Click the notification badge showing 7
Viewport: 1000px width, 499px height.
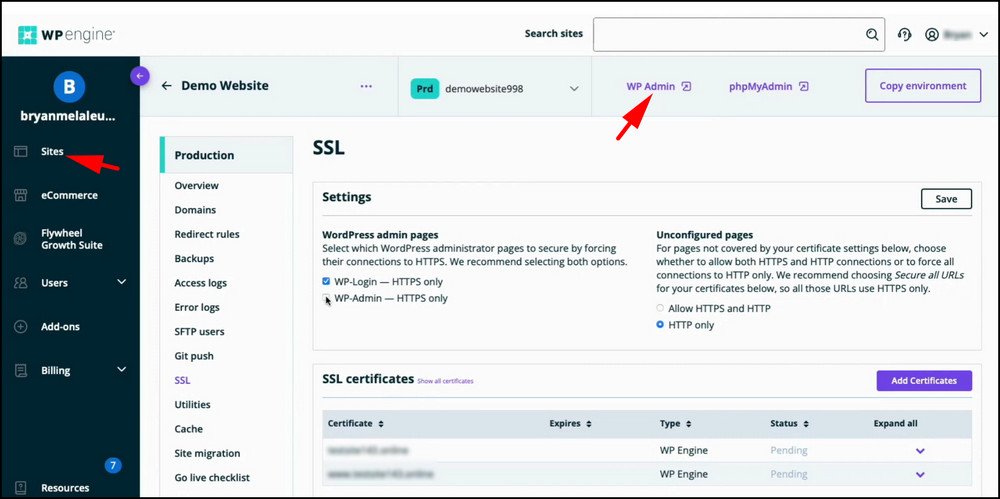coord(113,465)
